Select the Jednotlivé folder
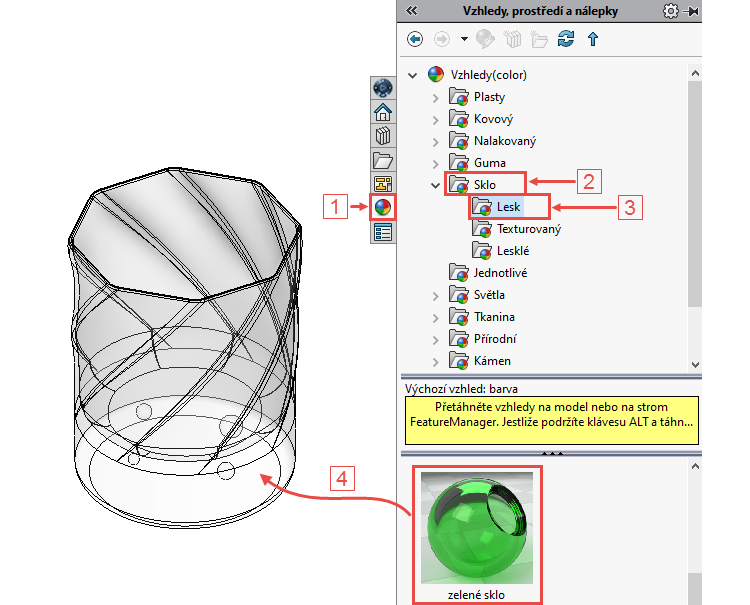 (500, 273)
